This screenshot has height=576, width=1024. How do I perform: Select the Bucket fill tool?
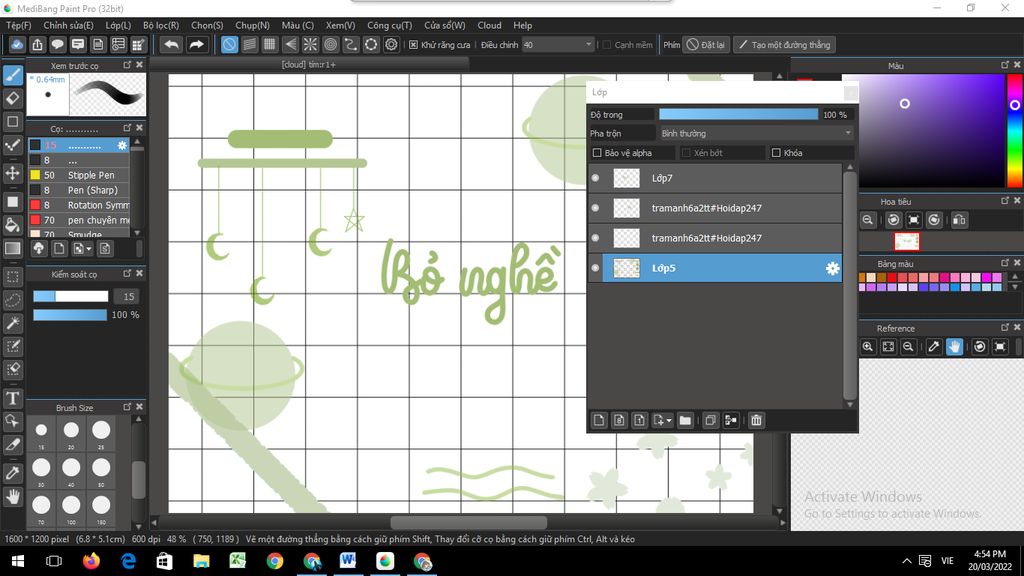tap(12, 225)
